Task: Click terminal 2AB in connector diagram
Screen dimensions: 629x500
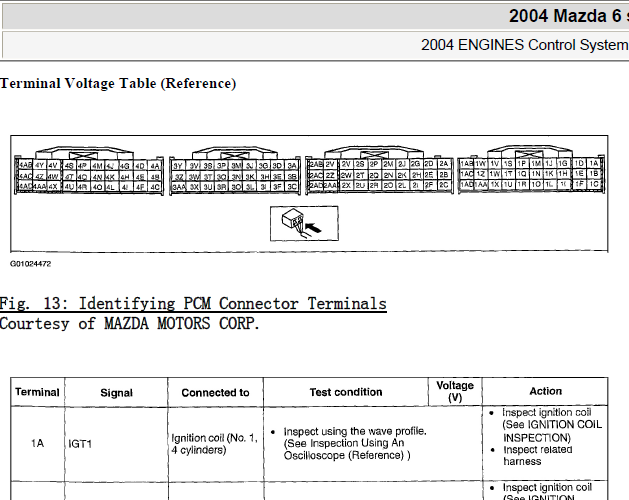Action: click(316, 164)
